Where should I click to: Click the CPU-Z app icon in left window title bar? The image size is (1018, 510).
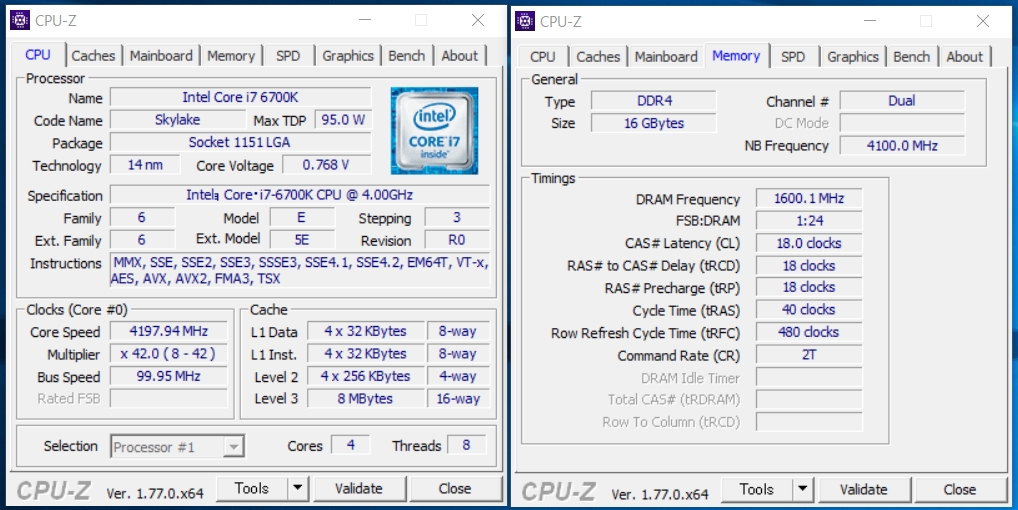pyautogui.click(x=20, y=20)
